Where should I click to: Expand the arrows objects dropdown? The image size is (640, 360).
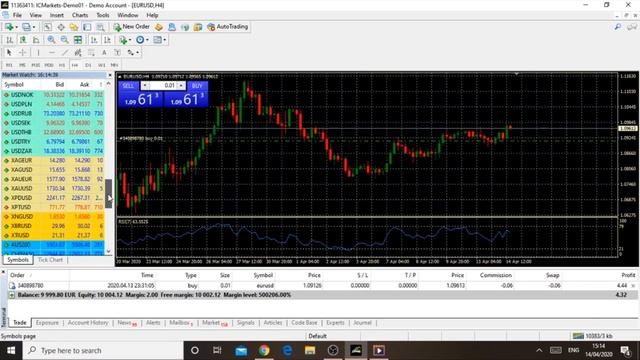pos(138,53)
